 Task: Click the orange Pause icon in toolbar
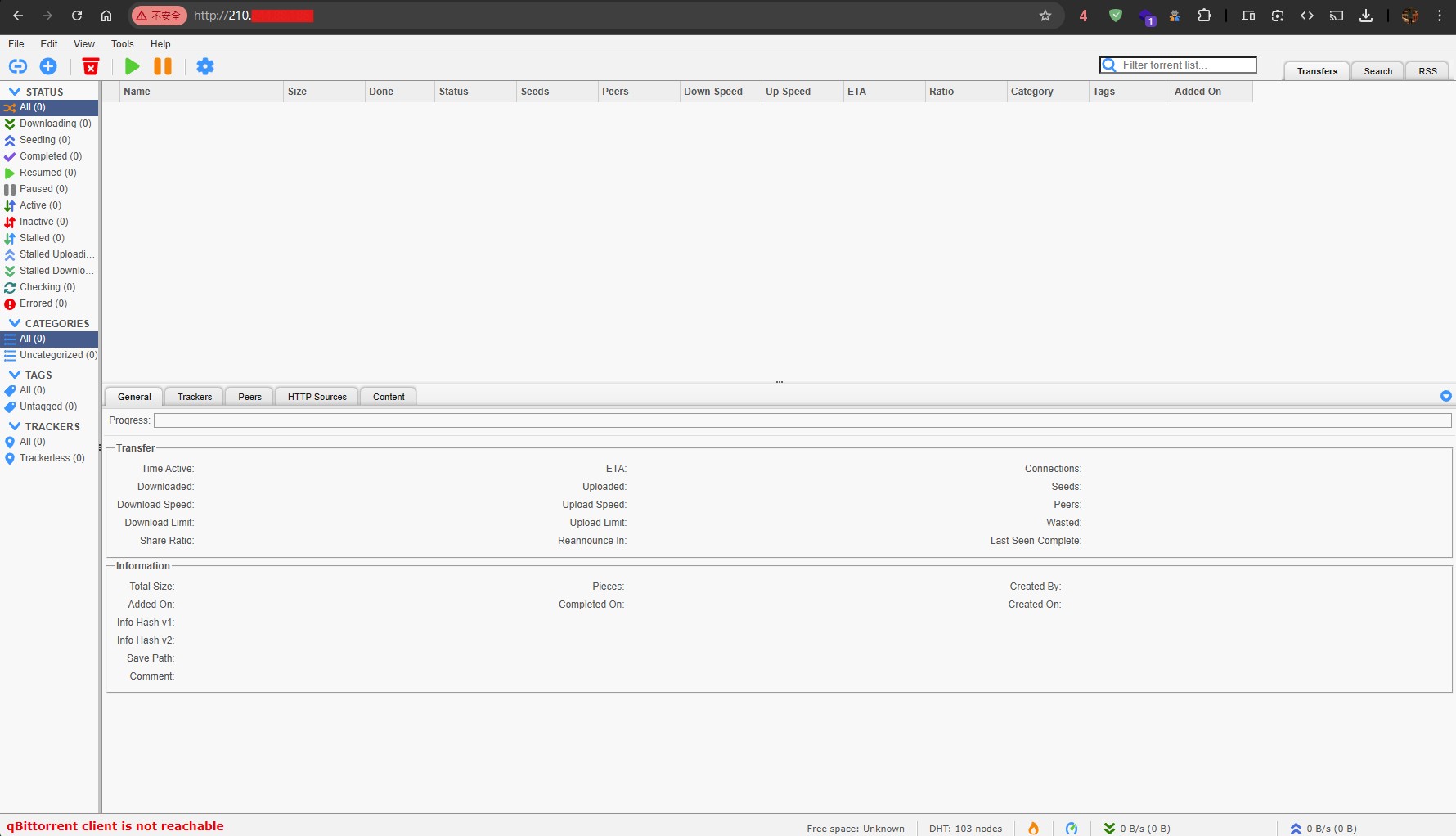(x=163, y=66)
